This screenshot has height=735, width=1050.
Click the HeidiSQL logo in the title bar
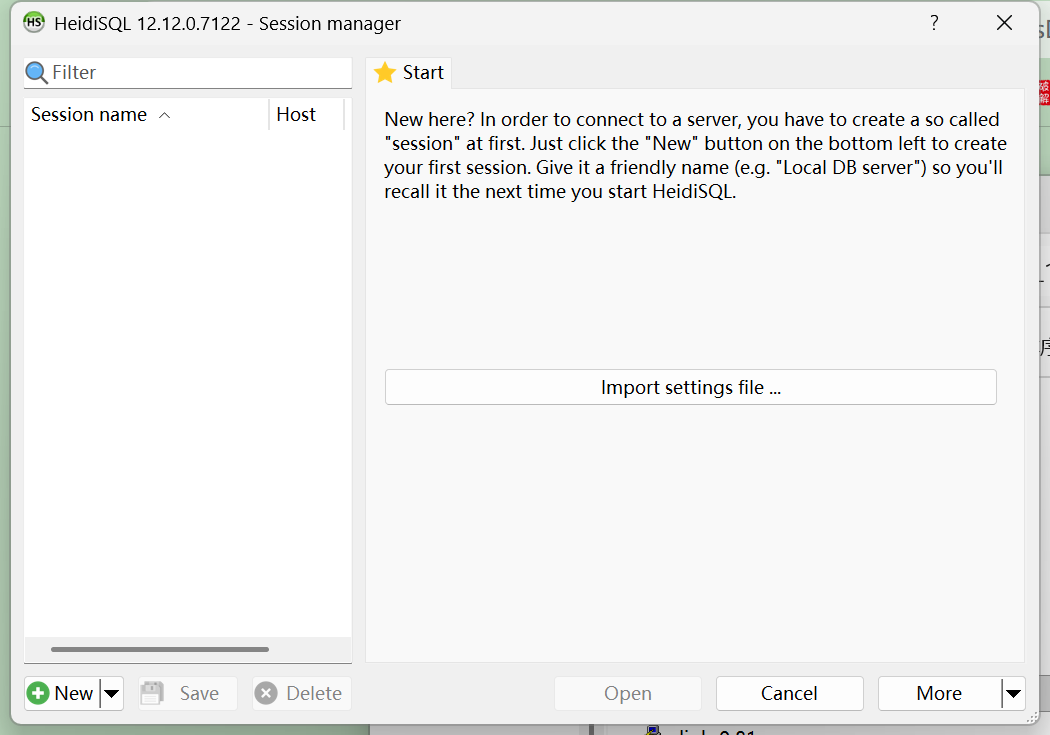tap(33, 22)
